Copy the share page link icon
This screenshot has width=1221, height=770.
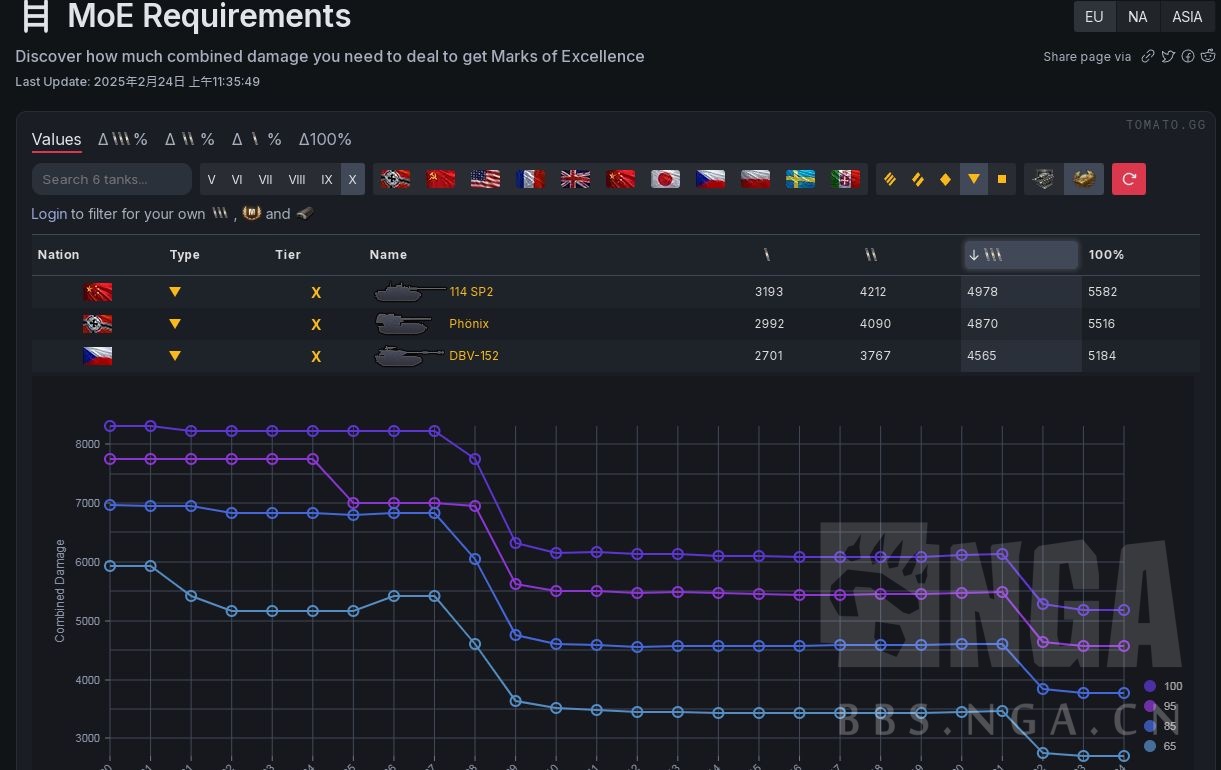pyautogui.click(x=1148, y=57)
